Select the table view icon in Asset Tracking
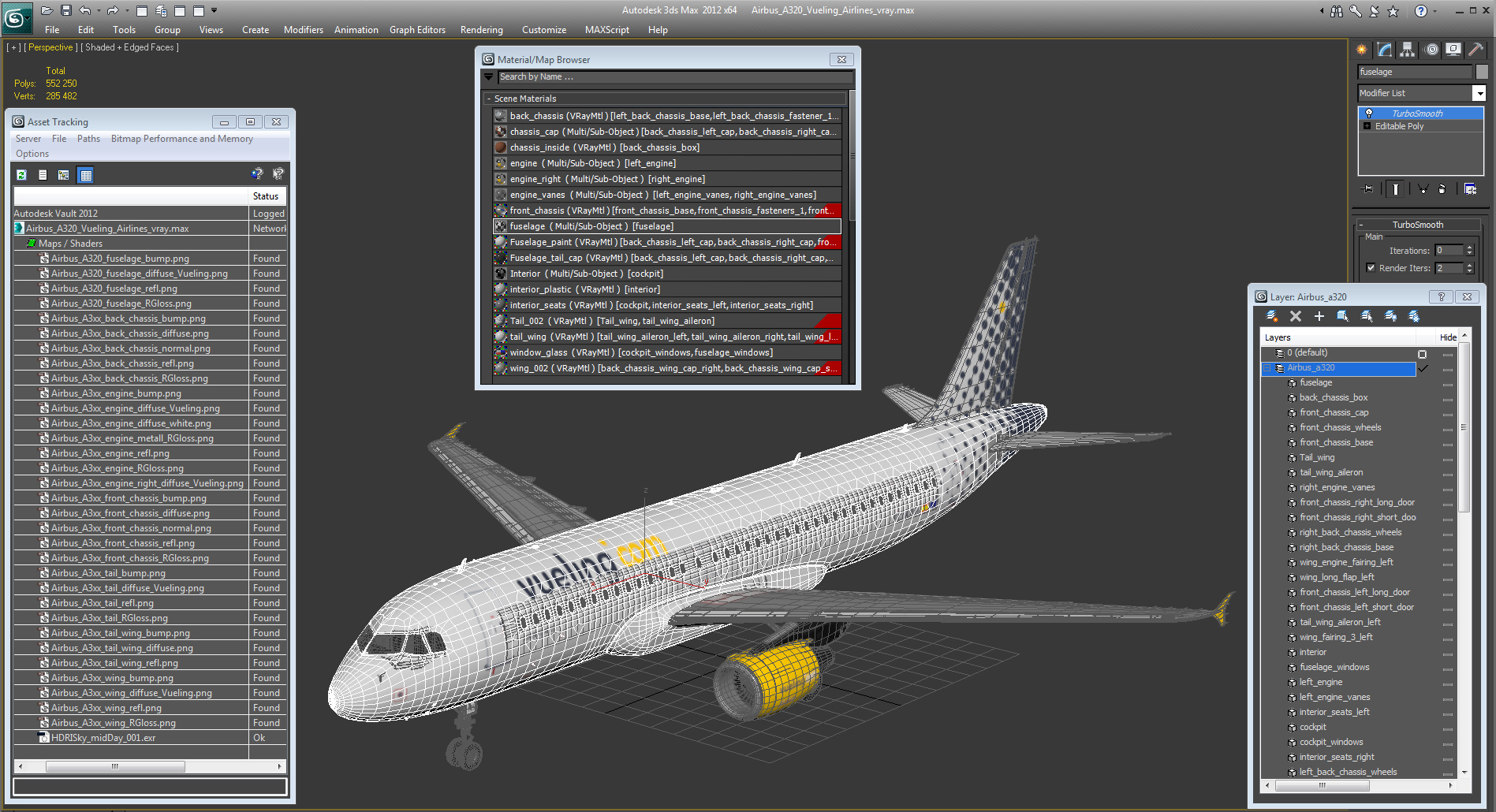The image size is (1496, 812). click(85, 175)
